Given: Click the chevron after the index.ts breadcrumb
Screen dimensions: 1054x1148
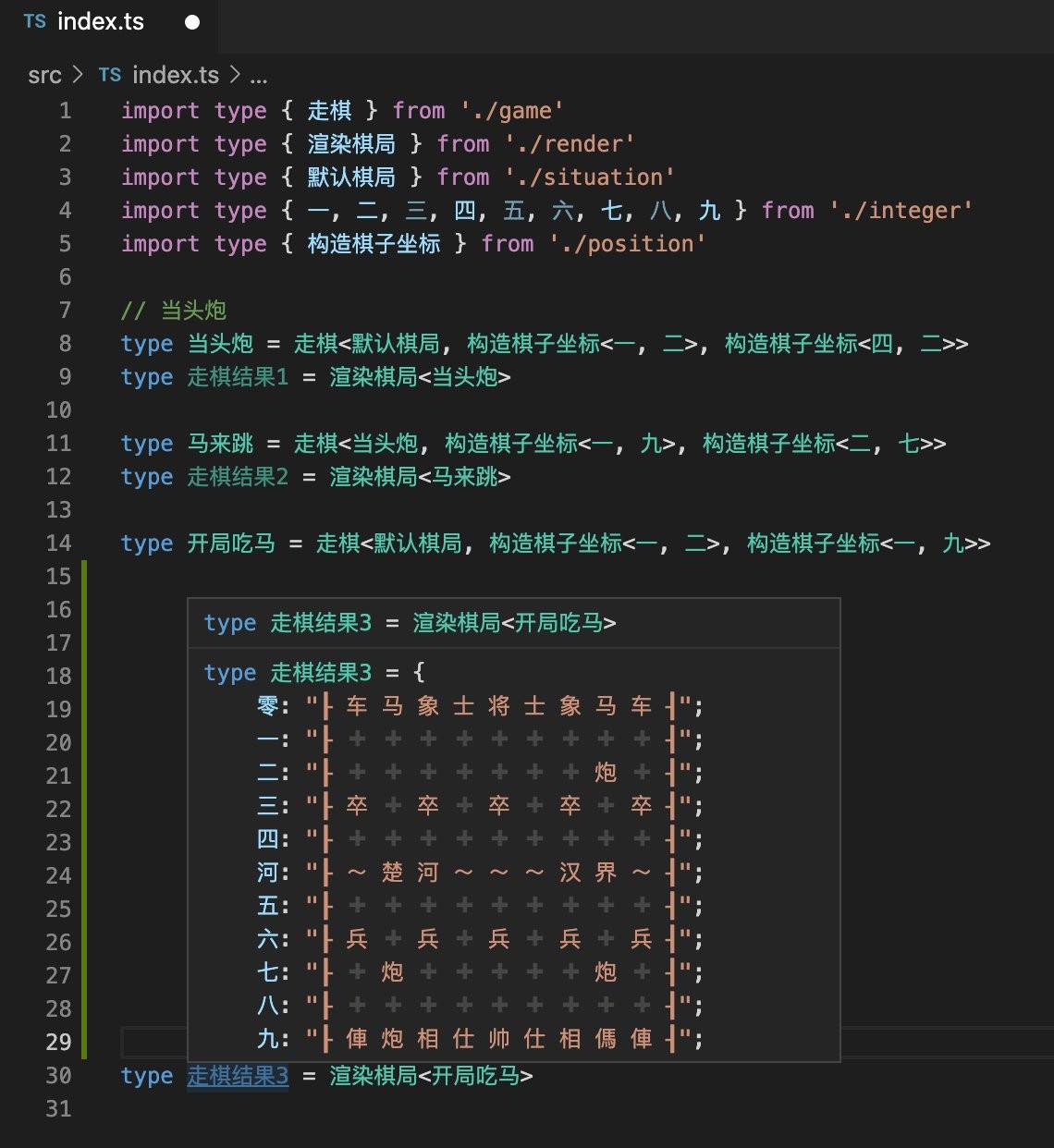Looking at the screenshot, I should (235, 75).
